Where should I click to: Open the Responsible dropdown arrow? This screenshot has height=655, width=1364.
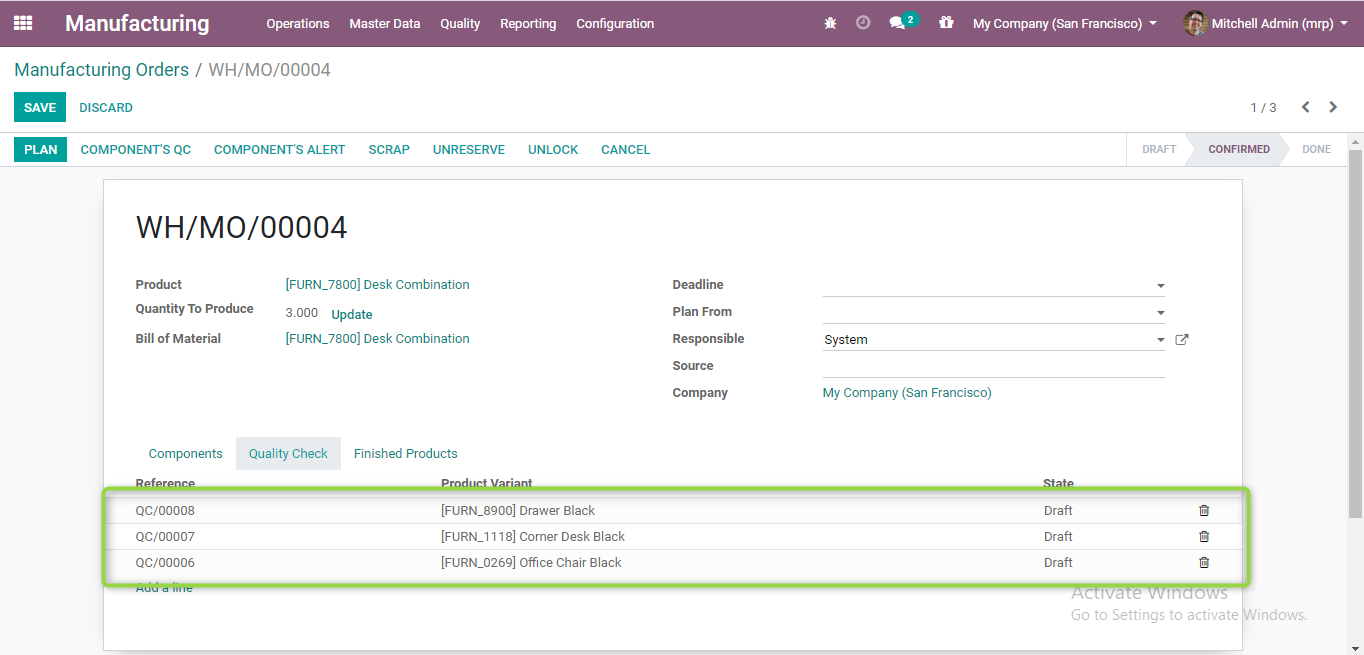pyautogui.click(x=1160, y=340)
